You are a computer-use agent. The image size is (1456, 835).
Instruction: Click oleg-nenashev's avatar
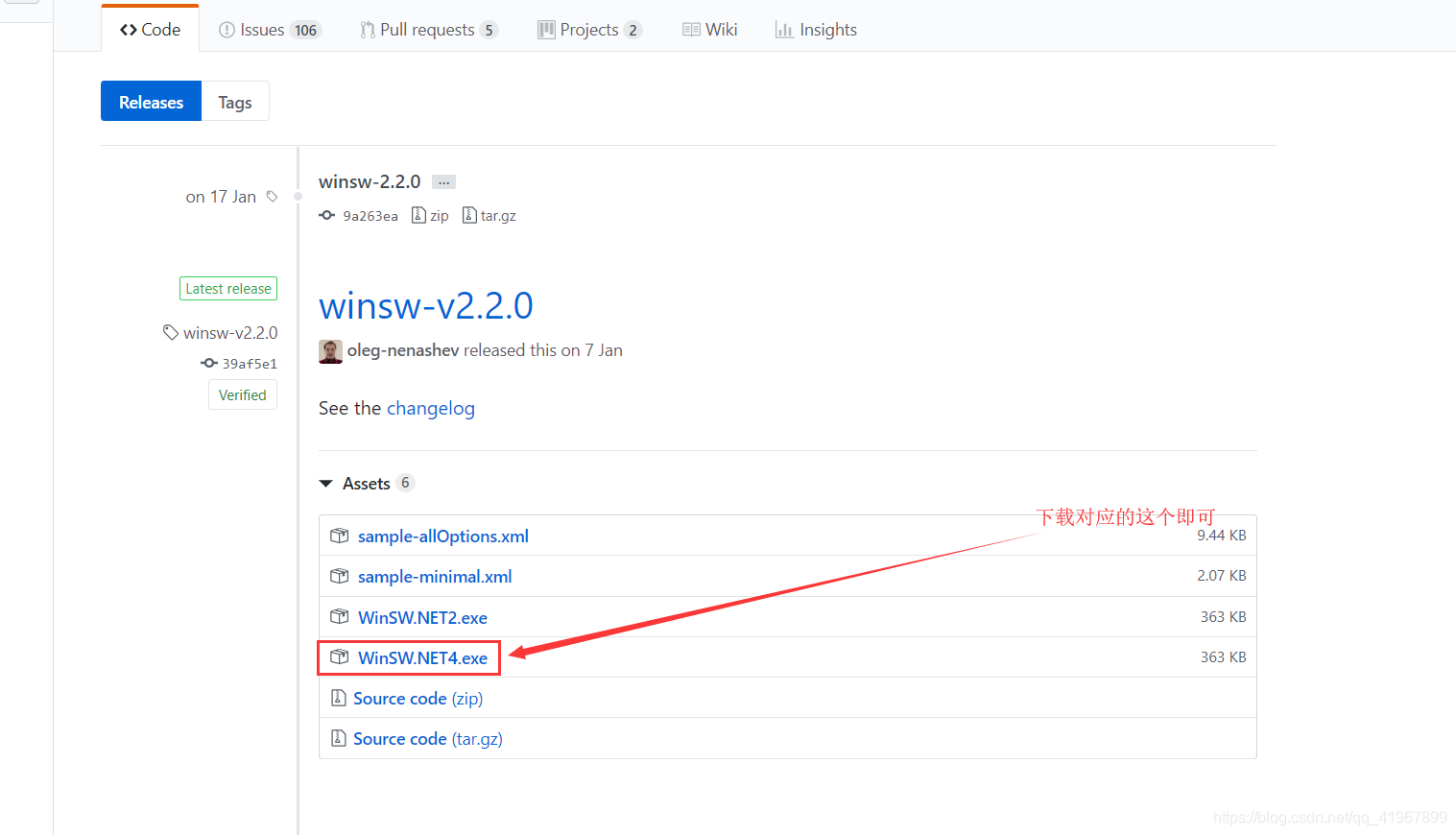(331, 351)
